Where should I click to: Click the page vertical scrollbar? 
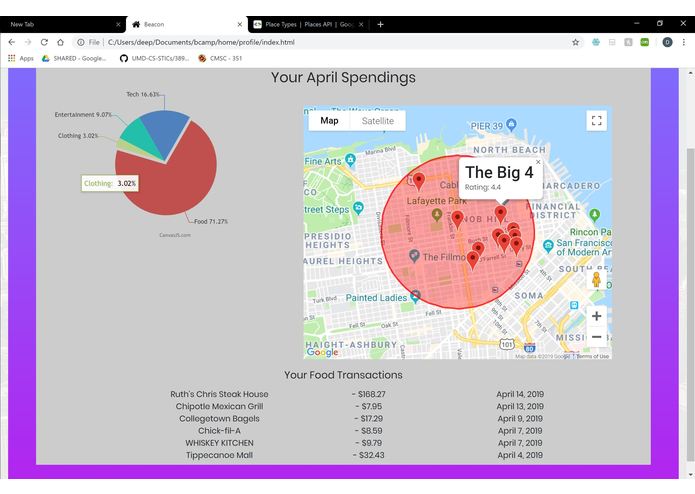pos(690,306)
